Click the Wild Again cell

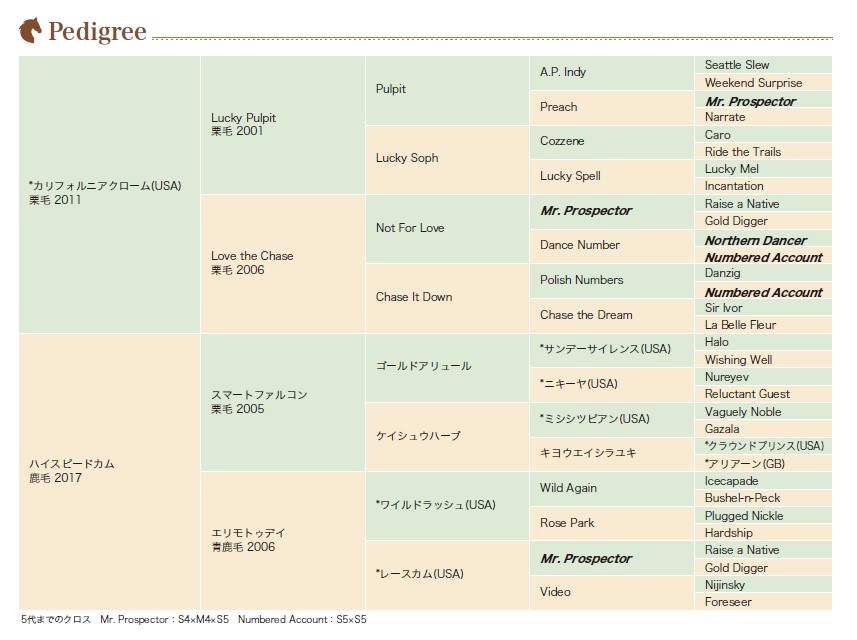click(x=612, y=489)
